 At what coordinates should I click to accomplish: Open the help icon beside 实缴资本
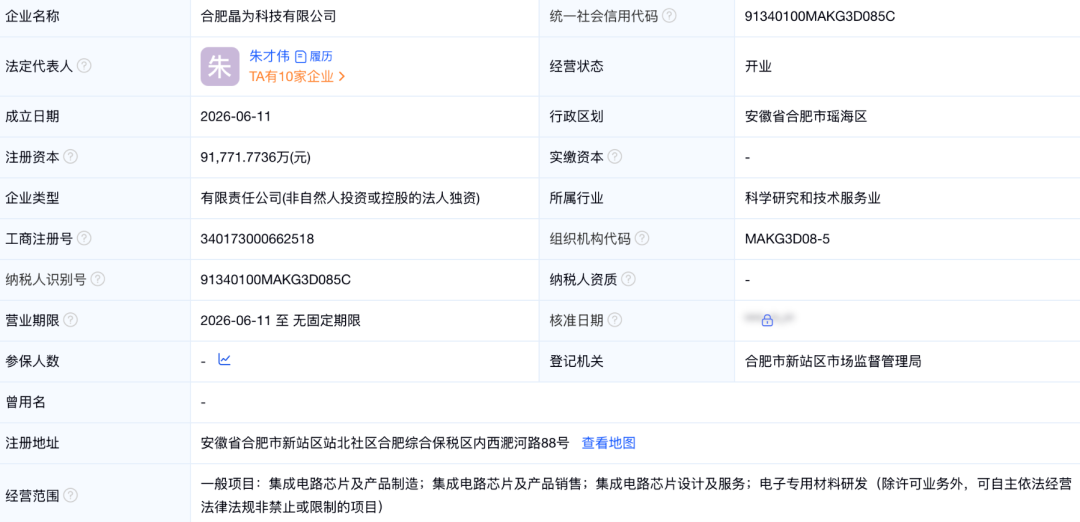(x=615, y=156)
